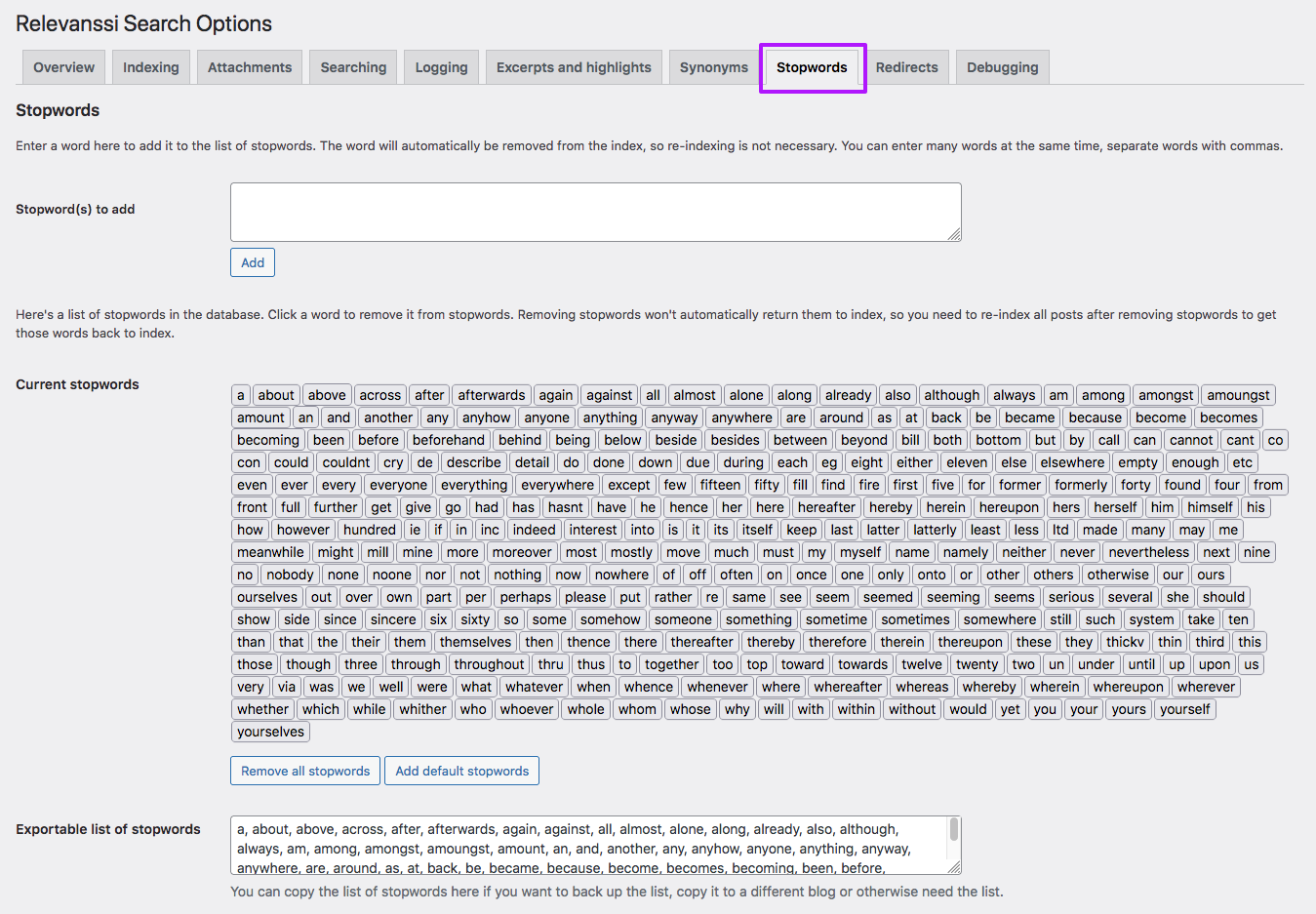Remove the stopword 'afterwards'
This screenshot has height=914, width=1316.
(492, 395)
